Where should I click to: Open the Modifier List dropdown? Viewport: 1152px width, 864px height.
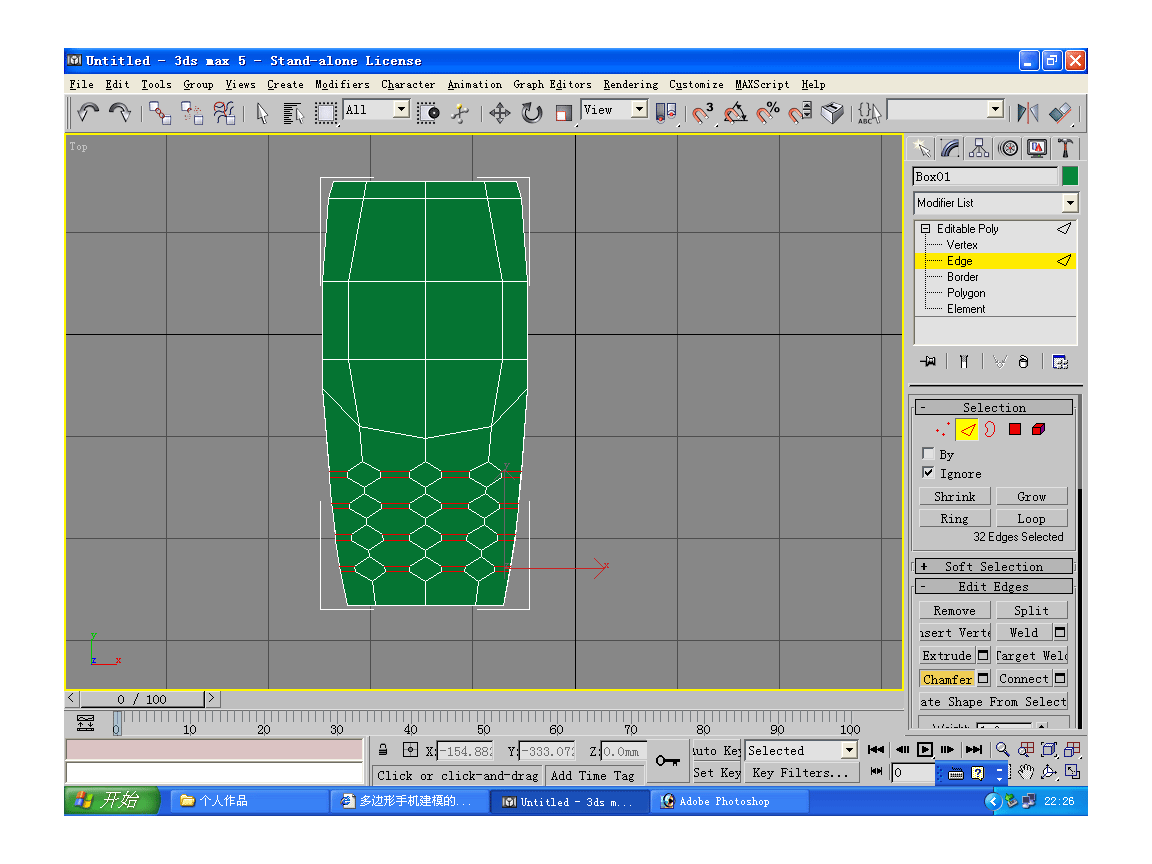pyautogui.click(x=1069, y=203)
